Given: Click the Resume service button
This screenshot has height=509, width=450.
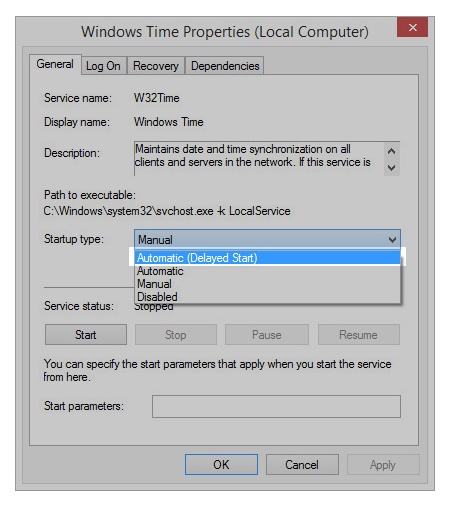Looking at the screenshot, I should pos(359,335).
